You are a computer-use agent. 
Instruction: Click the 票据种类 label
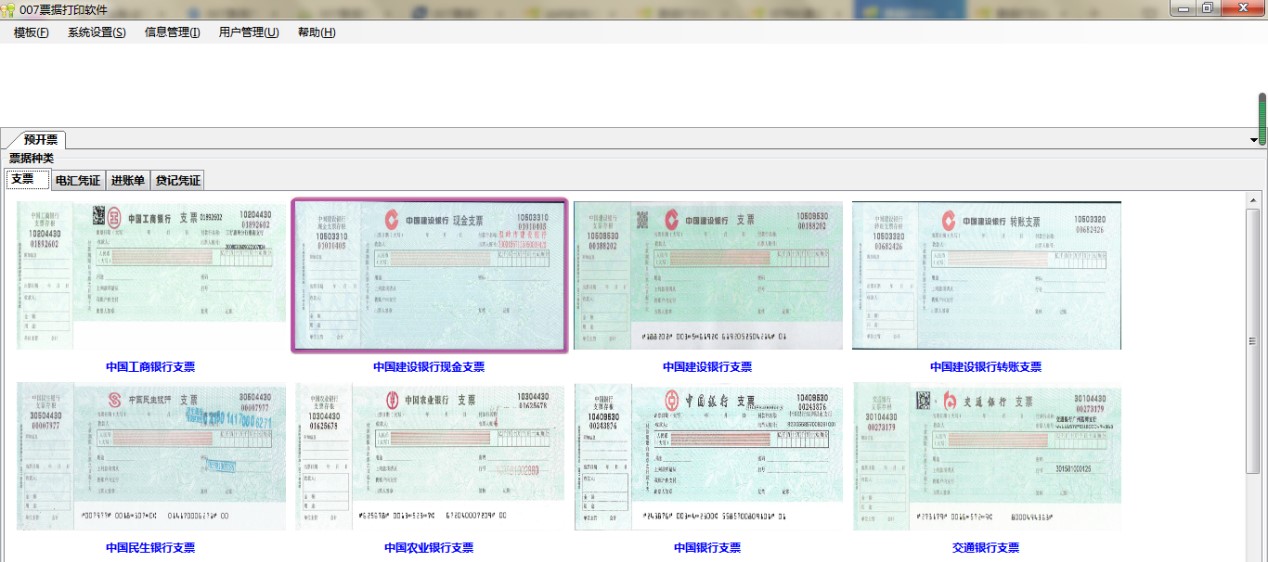[31, 158]
